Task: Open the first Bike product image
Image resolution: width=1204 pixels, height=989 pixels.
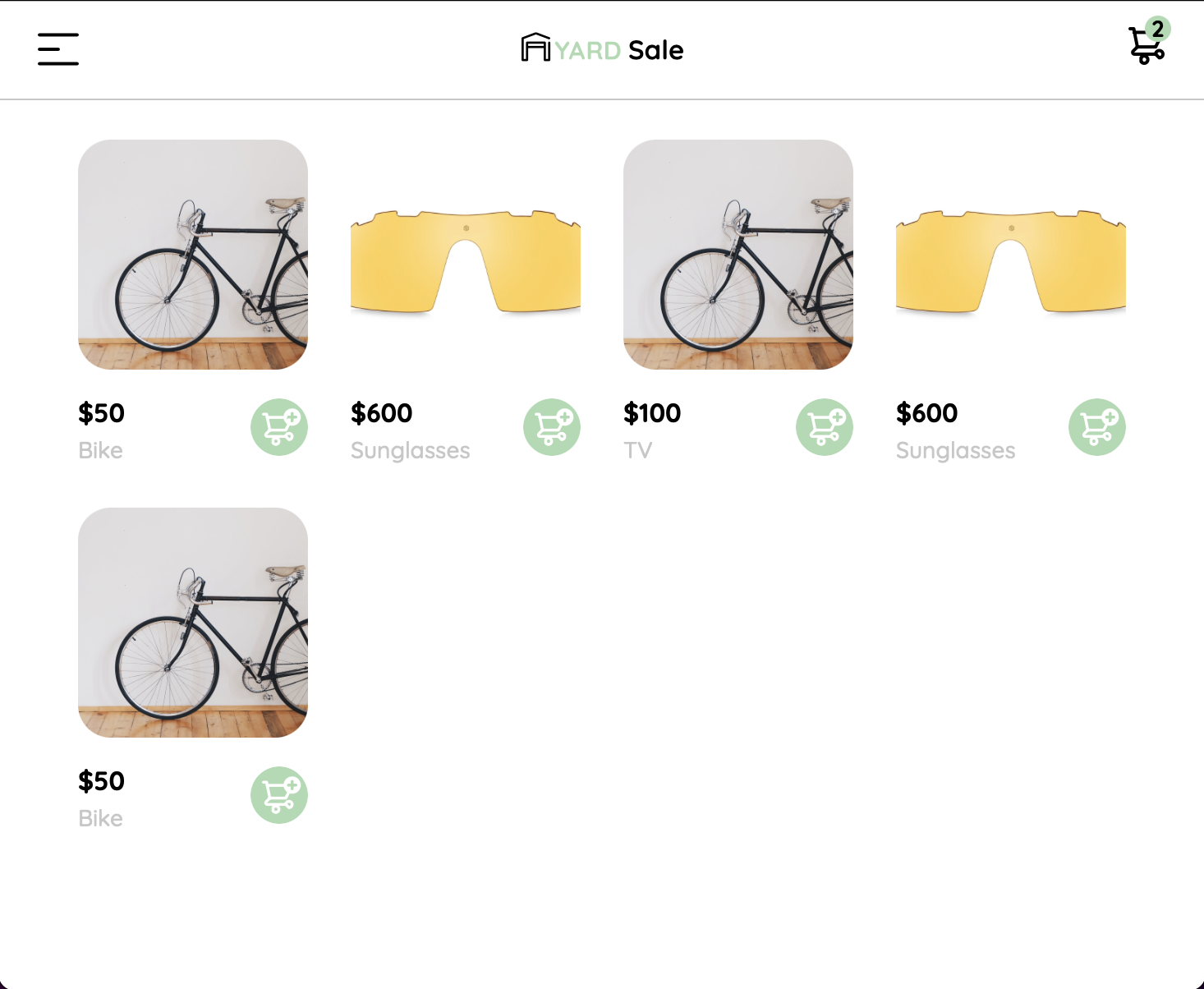Action: [193, 255]
